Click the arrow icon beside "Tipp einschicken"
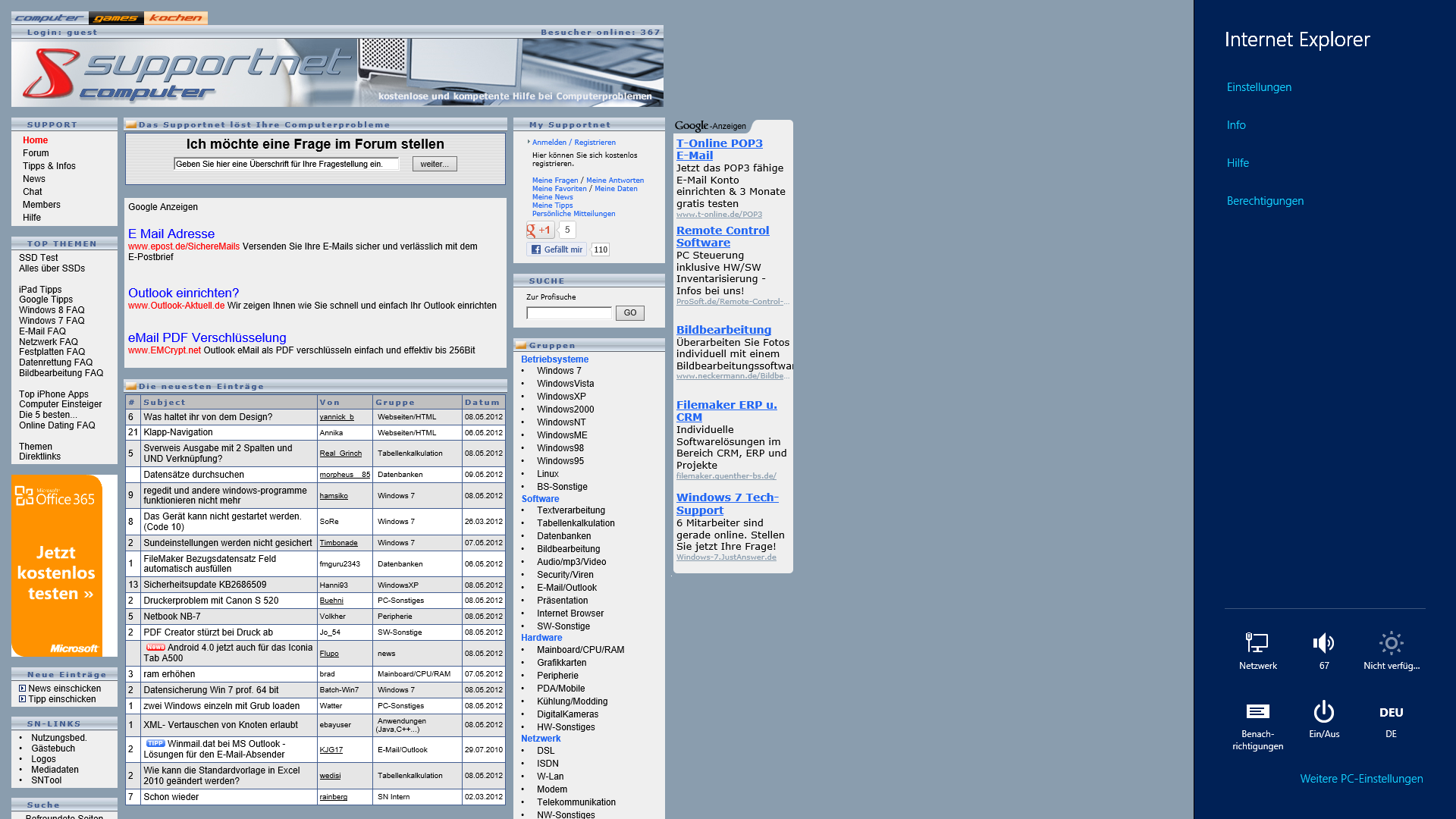 tap(23, 699)
